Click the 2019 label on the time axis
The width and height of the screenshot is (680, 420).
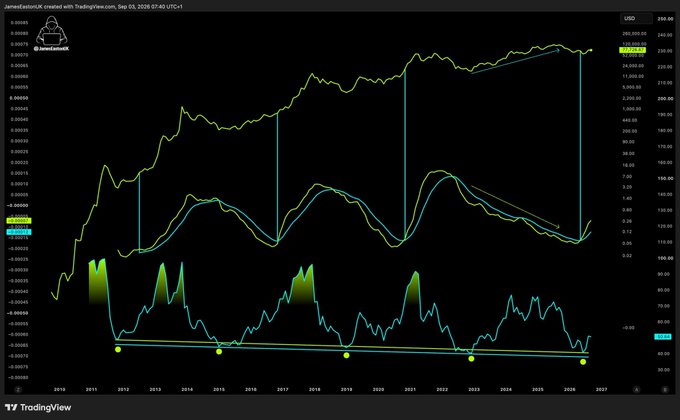pyautogui.click(x=346, y=390)
